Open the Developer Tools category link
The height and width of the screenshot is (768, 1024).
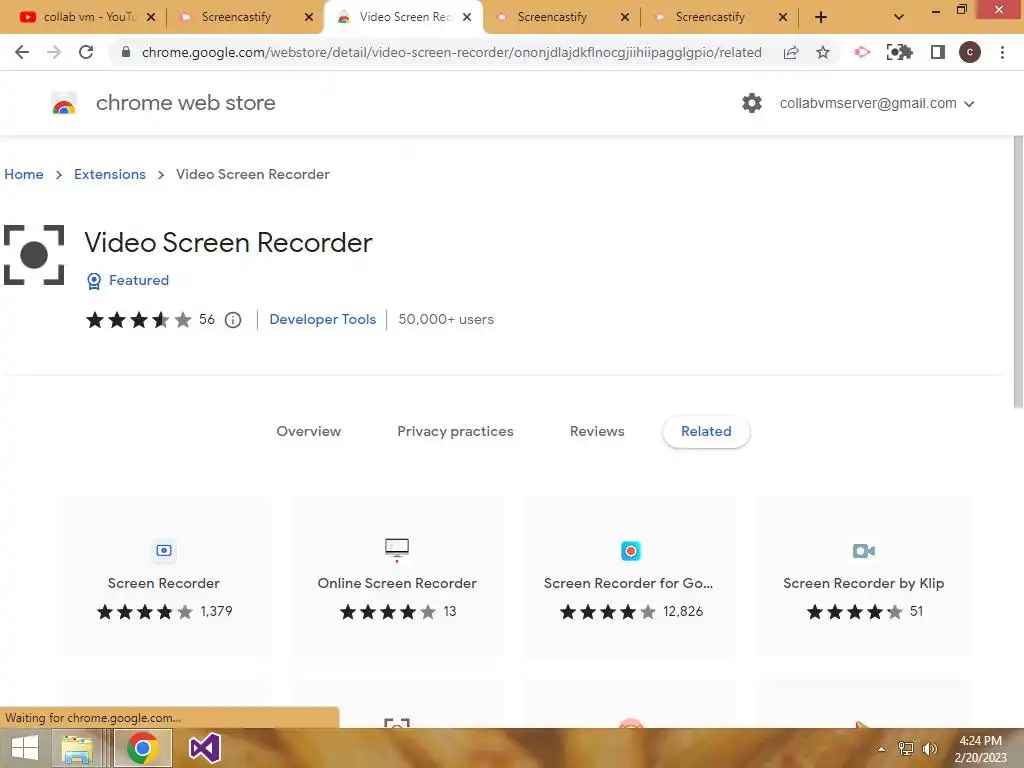(x=323, y=319)
